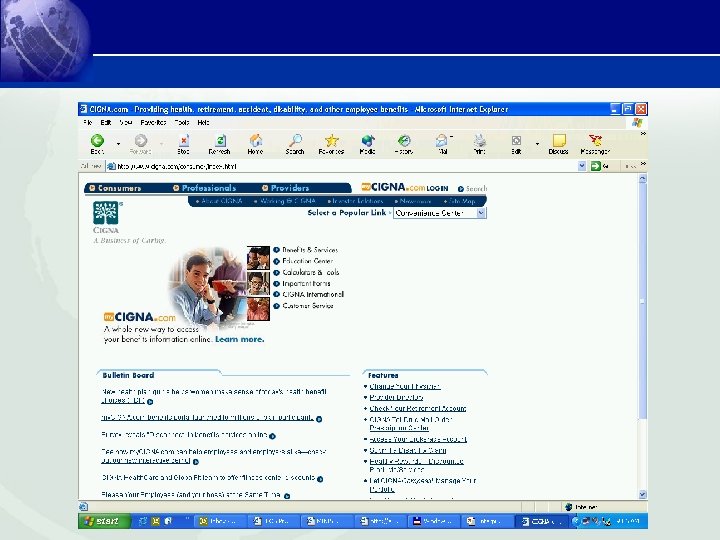Image resolution: width=720 pixels, height=540 pixels.
Task: Click the Edit toolbar icon
Action: pos(516,144)
